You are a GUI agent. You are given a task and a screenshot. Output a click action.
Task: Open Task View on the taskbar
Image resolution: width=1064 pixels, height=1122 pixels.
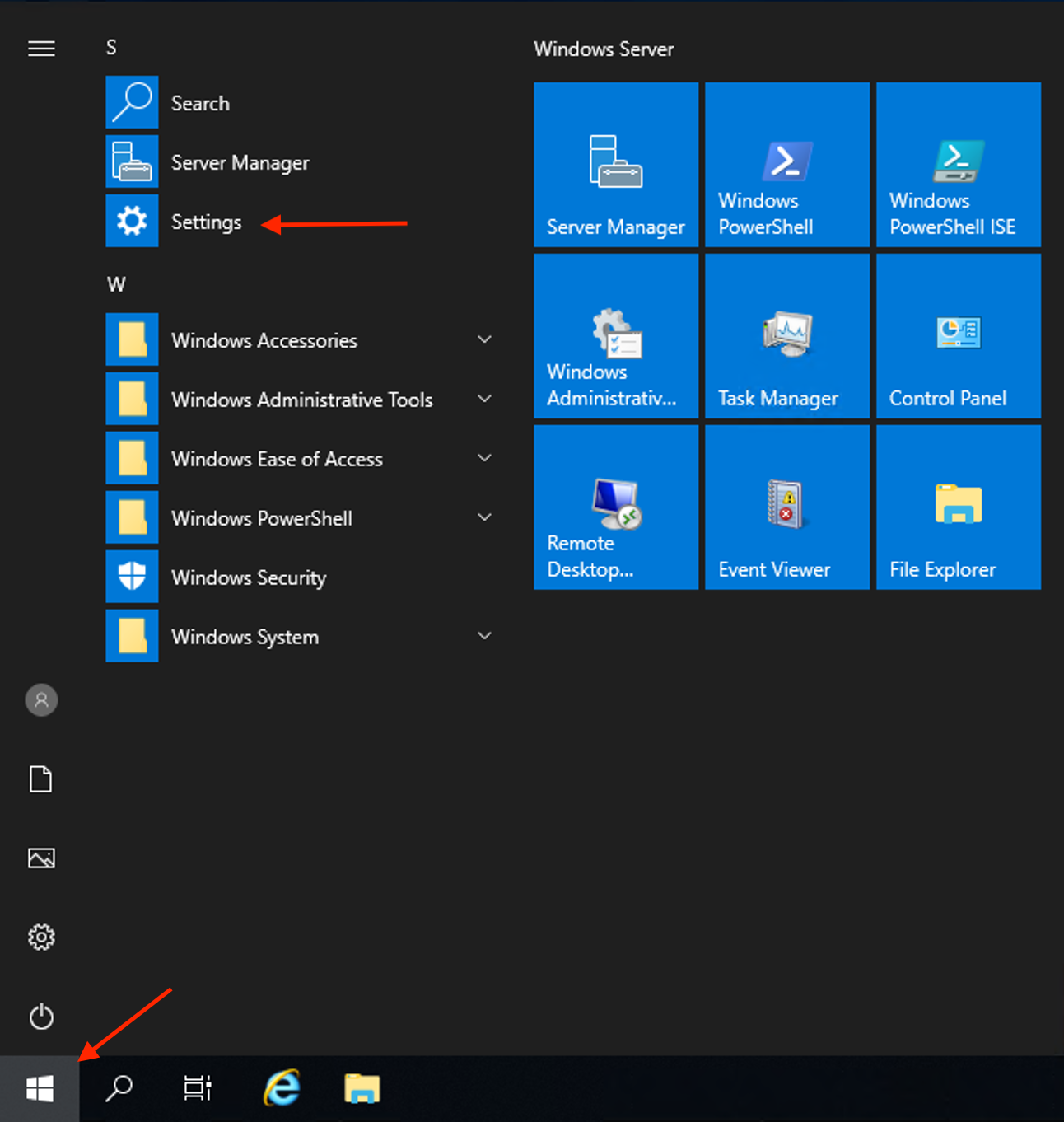(198, 1089)
